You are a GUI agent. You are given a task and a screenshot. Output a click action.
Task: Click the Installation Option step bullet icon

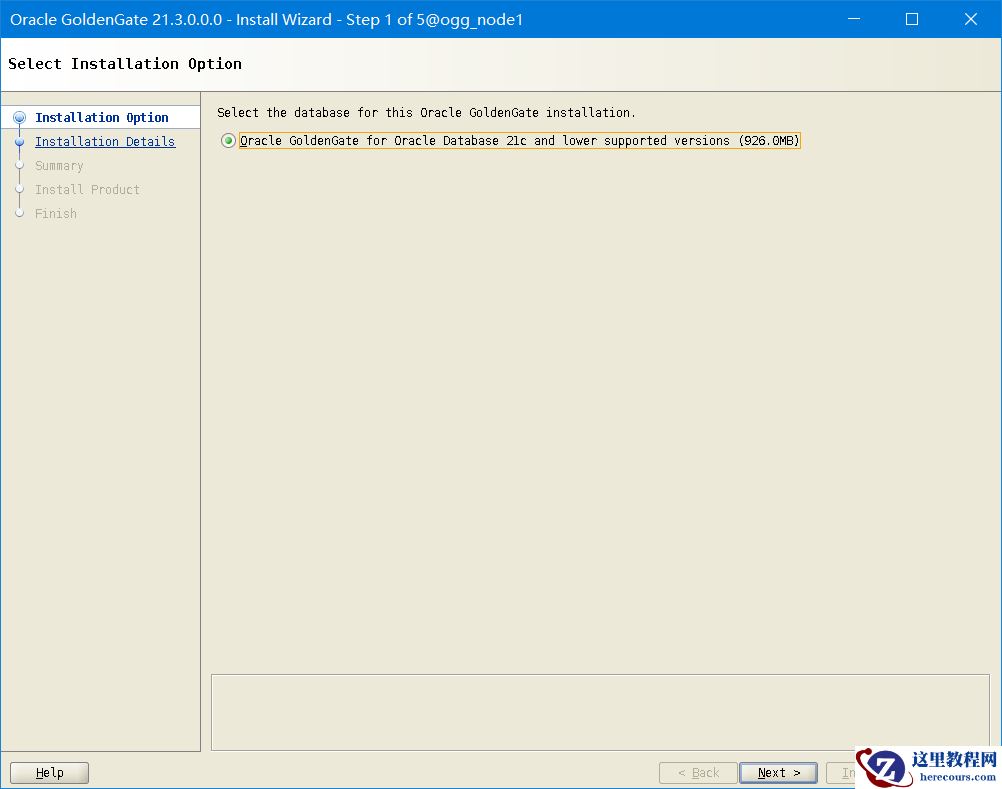click(20, 118)
